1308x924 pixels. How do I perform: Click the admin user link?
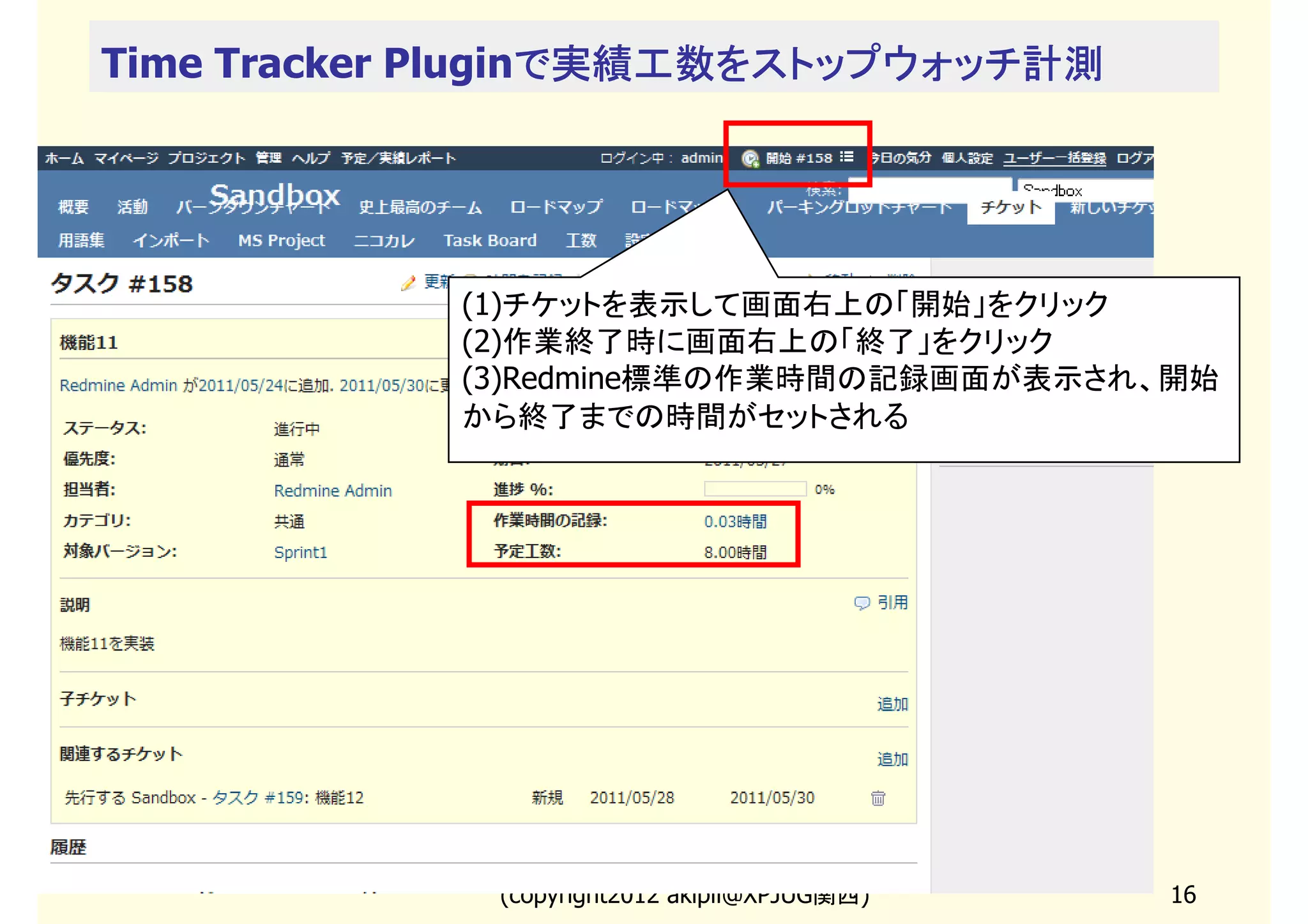tap(701, 158)
